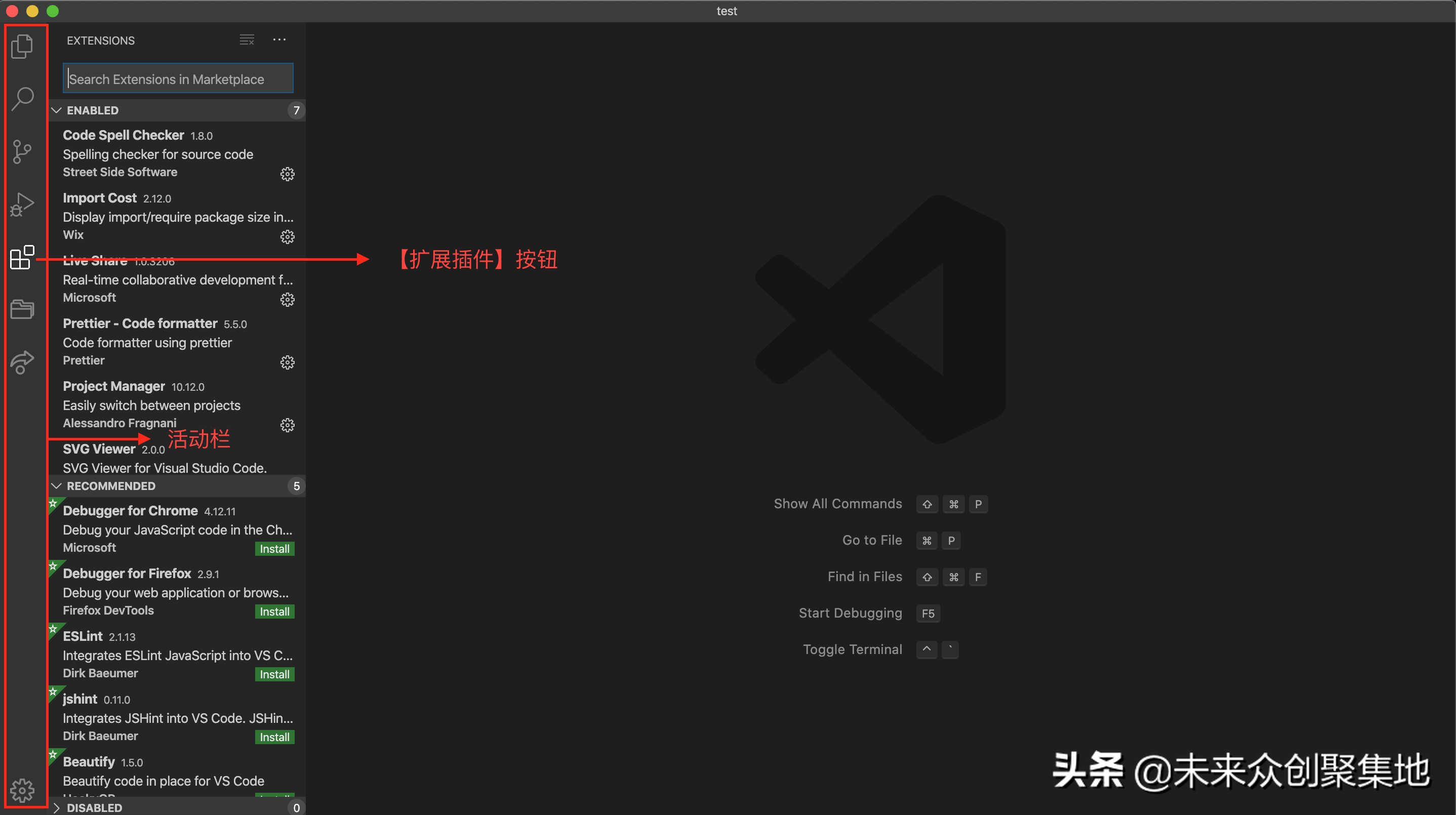Collapse the ENABLED extensions section
Image resolution: width=1456 pixels, height=815 pixels.
tap(57, 110)
